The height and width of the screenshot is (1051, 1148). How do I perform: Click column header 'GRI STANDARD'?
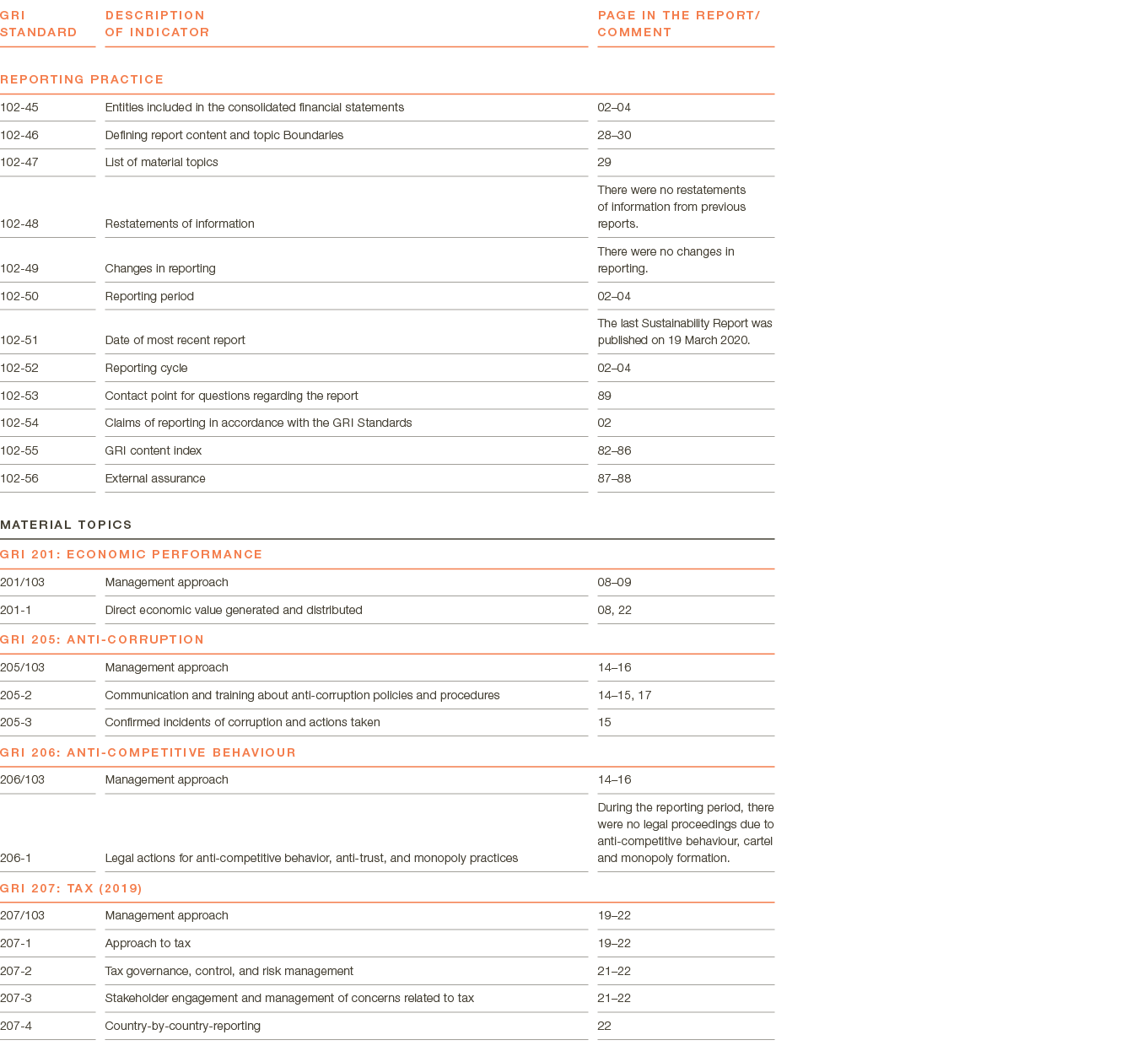pos(39,24)
